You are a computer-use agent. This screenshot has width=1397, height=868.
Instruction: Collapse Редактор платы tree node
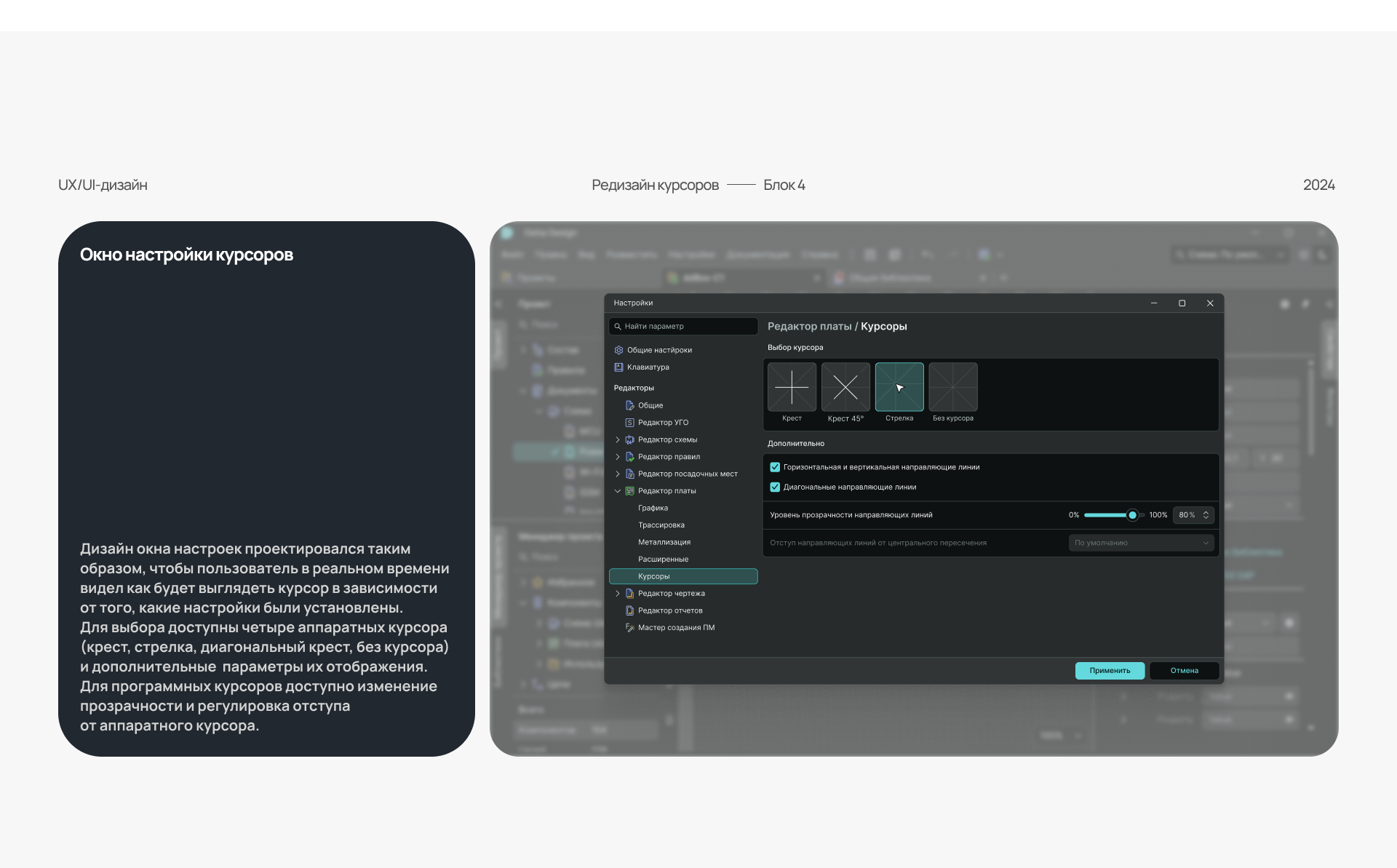click(x=618, y=491)
